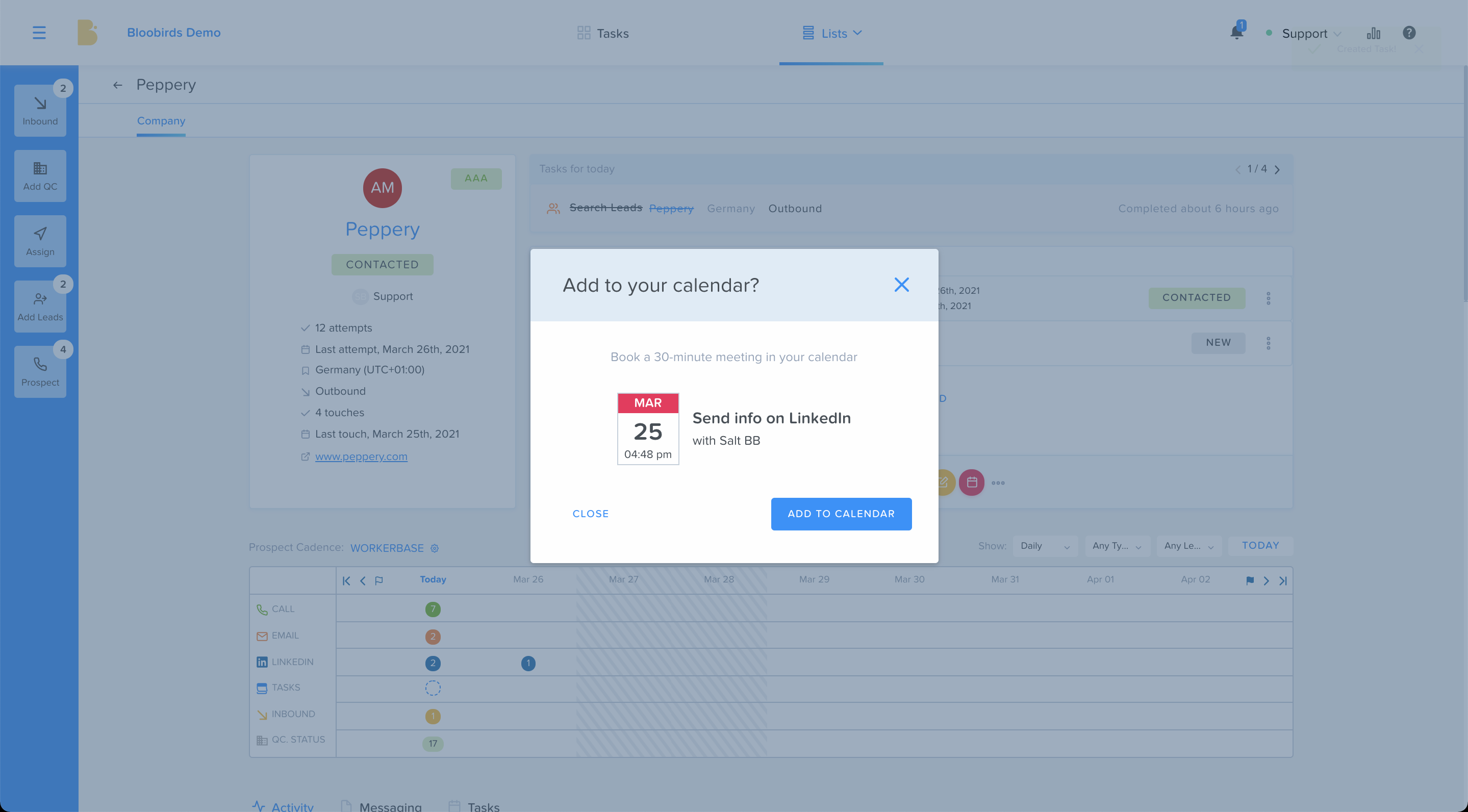Click the Peppery link in today's task
1468x812 pixels.
coord(671,209)
